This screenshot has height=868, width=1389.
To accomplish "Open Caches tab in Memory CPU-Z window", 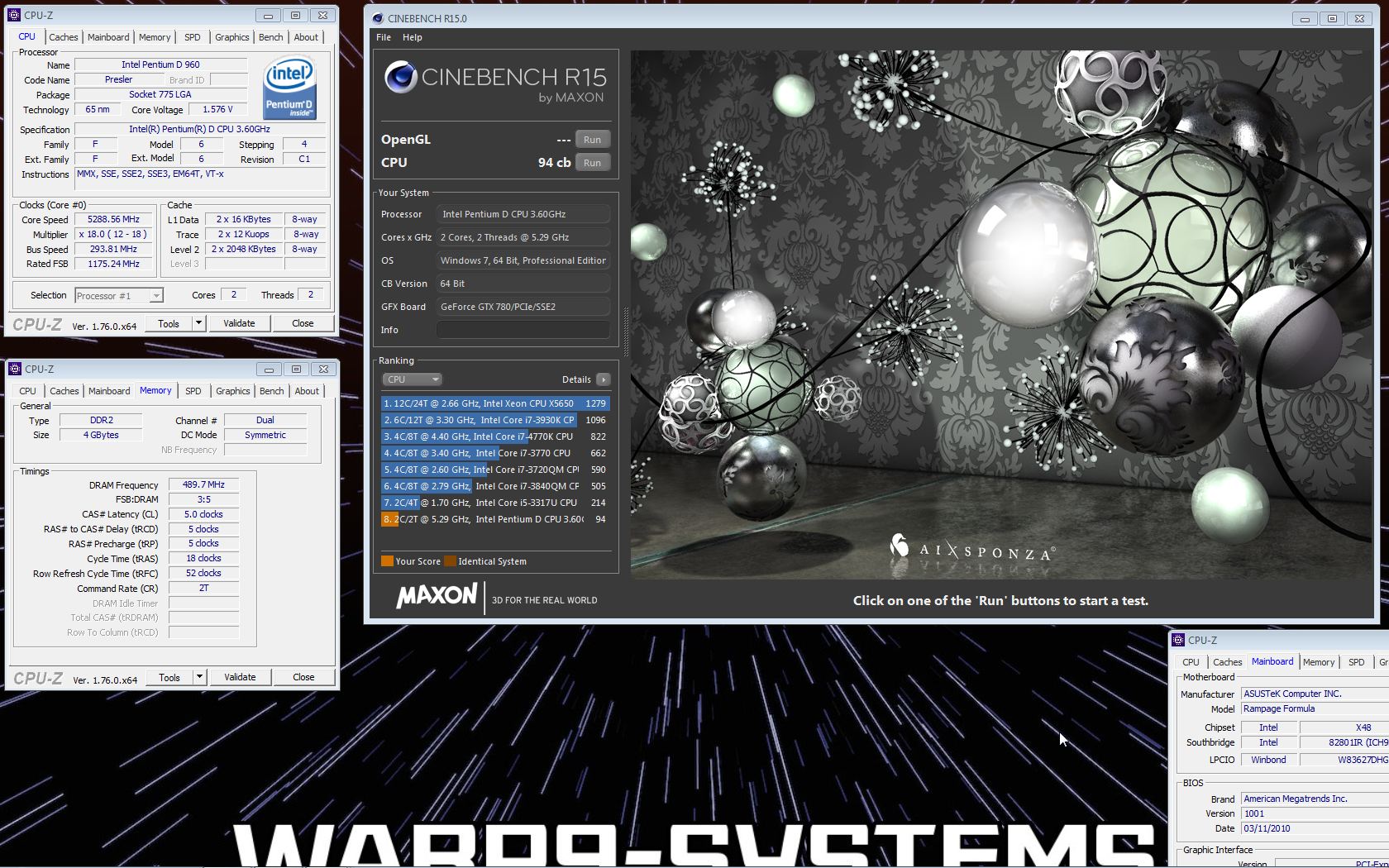I will 64,391.
